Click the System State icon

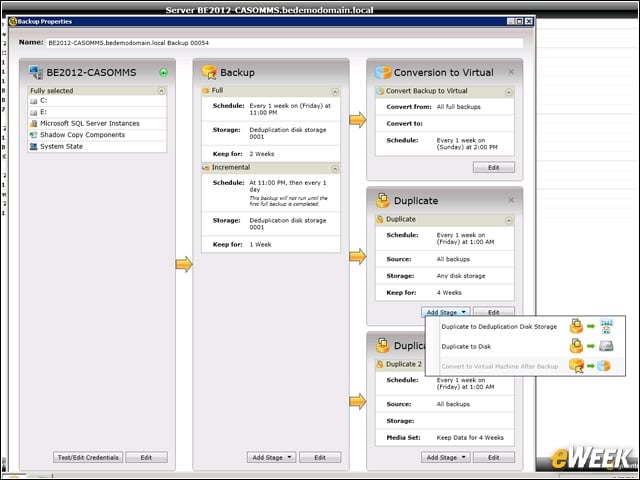(33, 146)
